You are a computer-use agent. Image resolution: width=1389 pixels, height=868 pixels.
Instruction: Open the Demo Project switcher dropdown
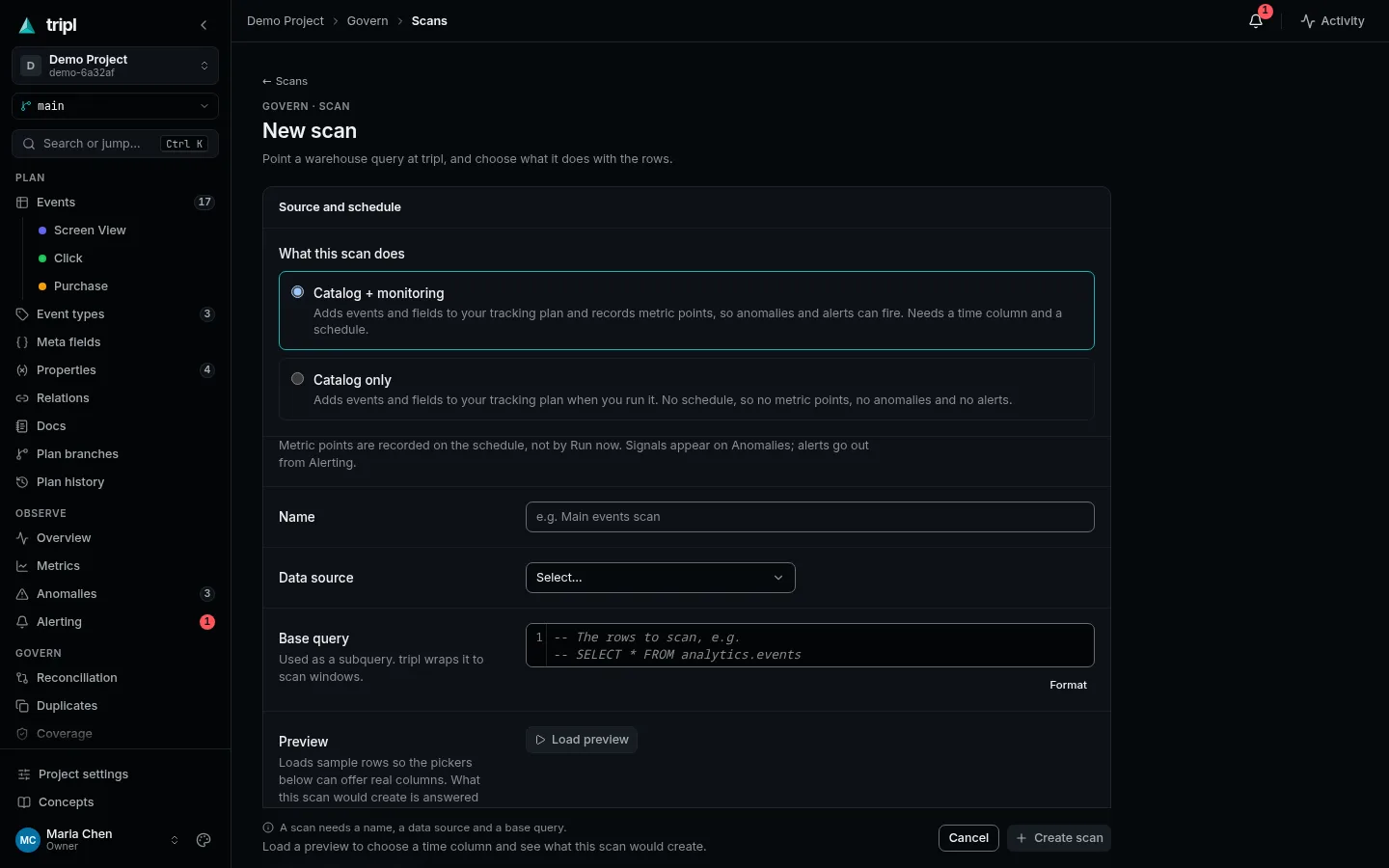[x=115, y=66]
